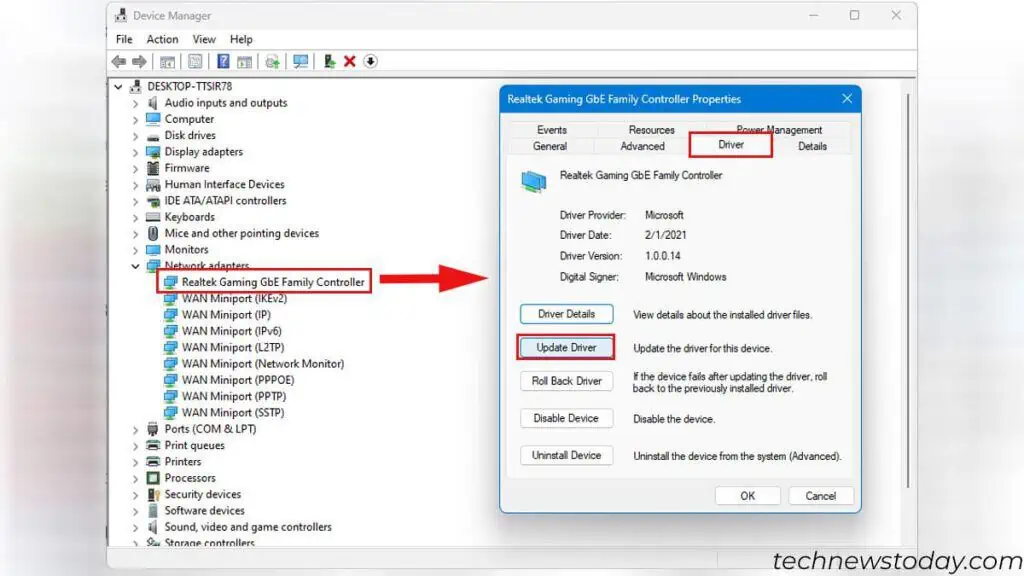This screenshot has width=1024, height=576.
Task: Expand the Printers chevron
Action: point(135,462)
